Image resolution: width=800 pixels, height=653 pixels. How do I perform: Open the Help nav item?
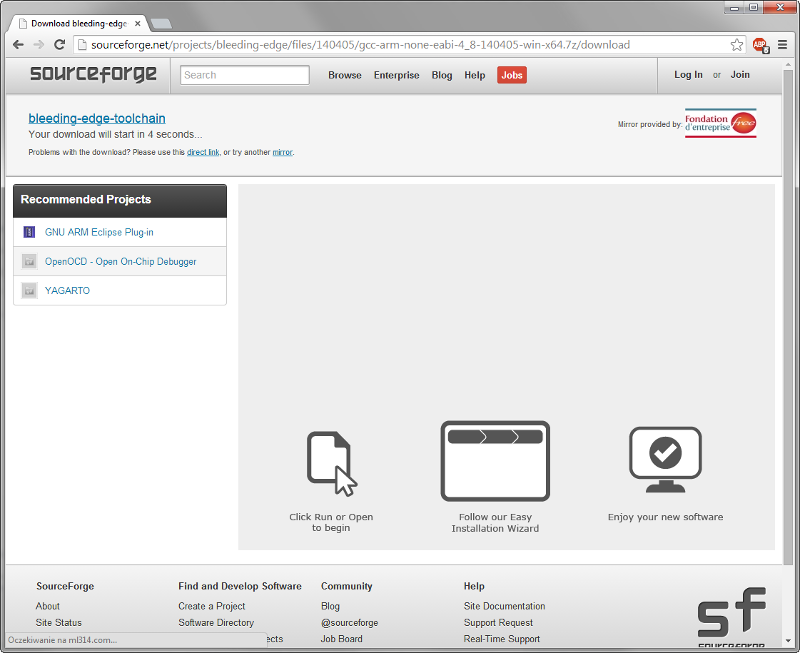[474, 75]
